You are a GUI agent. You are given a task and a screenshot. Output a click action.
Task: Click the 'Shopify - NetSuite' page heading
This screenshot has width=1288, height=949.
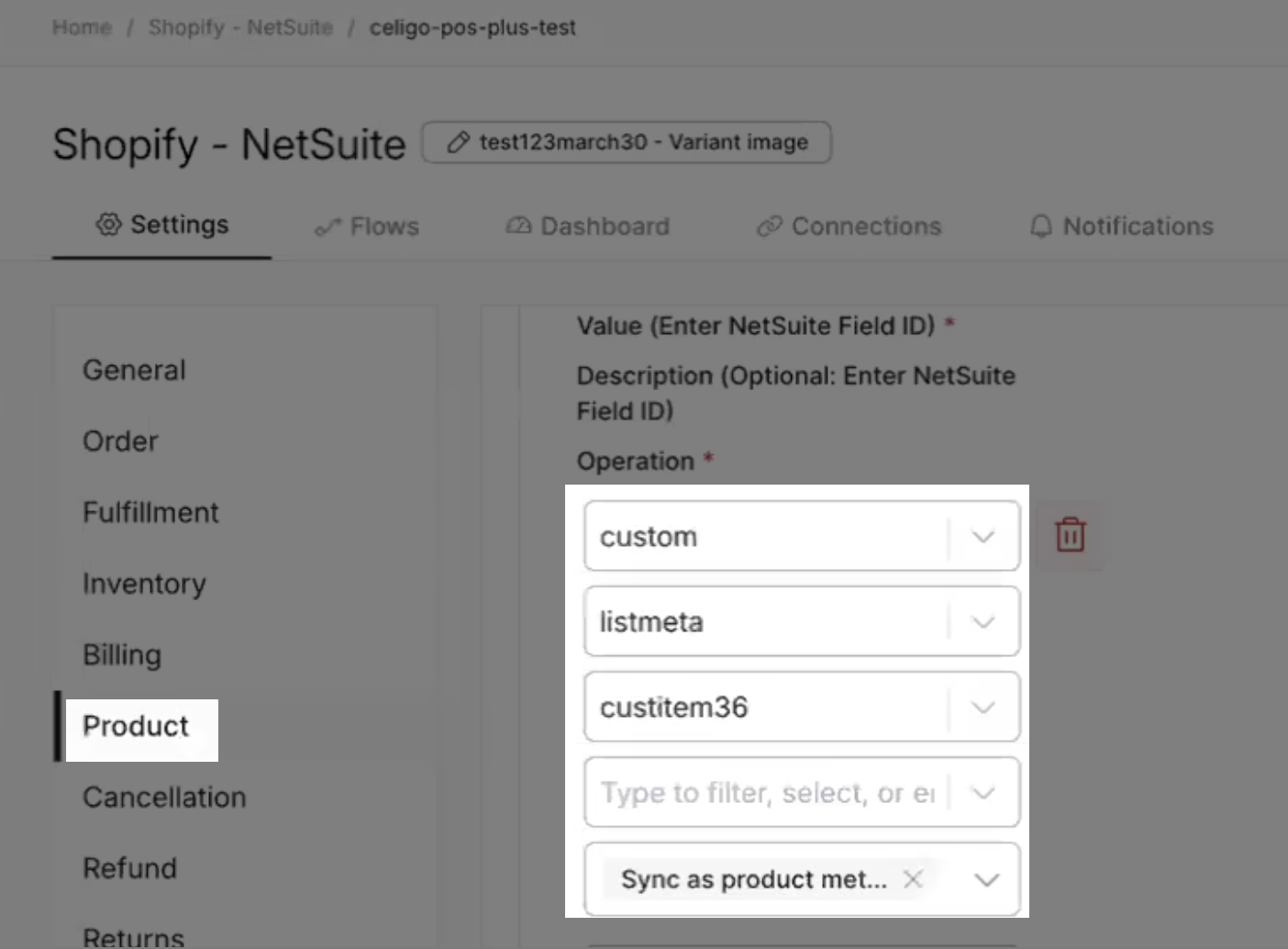point(228,144)
